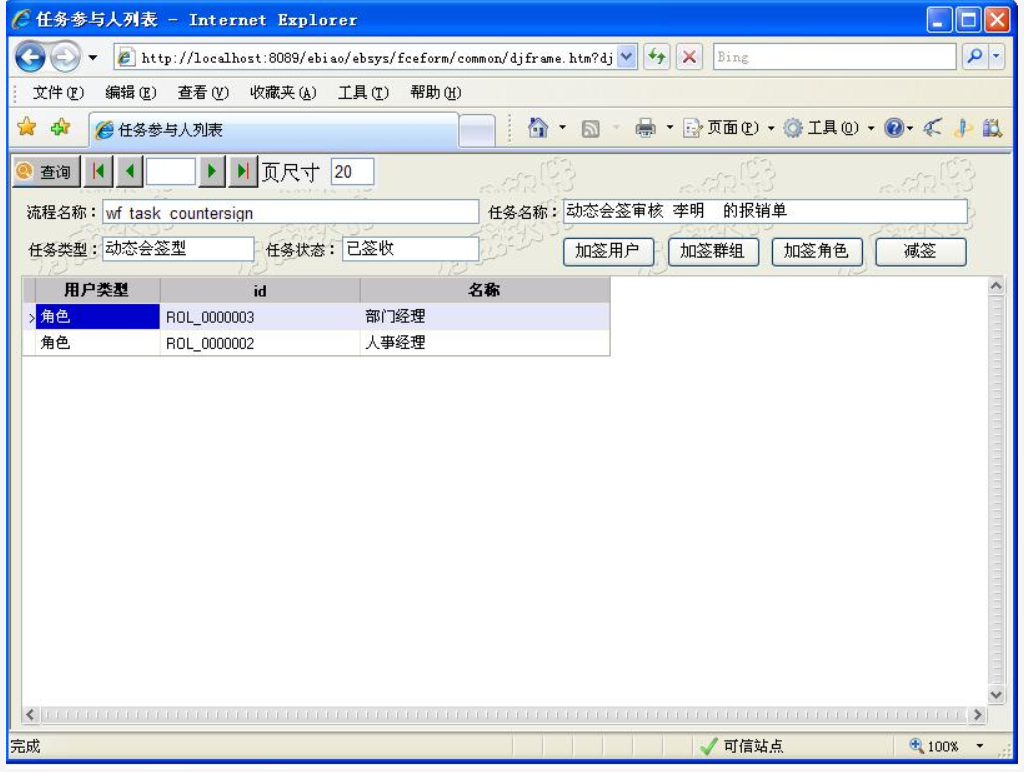Select the ROL_0000003 cell
Image resolution: width=1024 pixels, height=772 pixels.
(x=260, y=317)
